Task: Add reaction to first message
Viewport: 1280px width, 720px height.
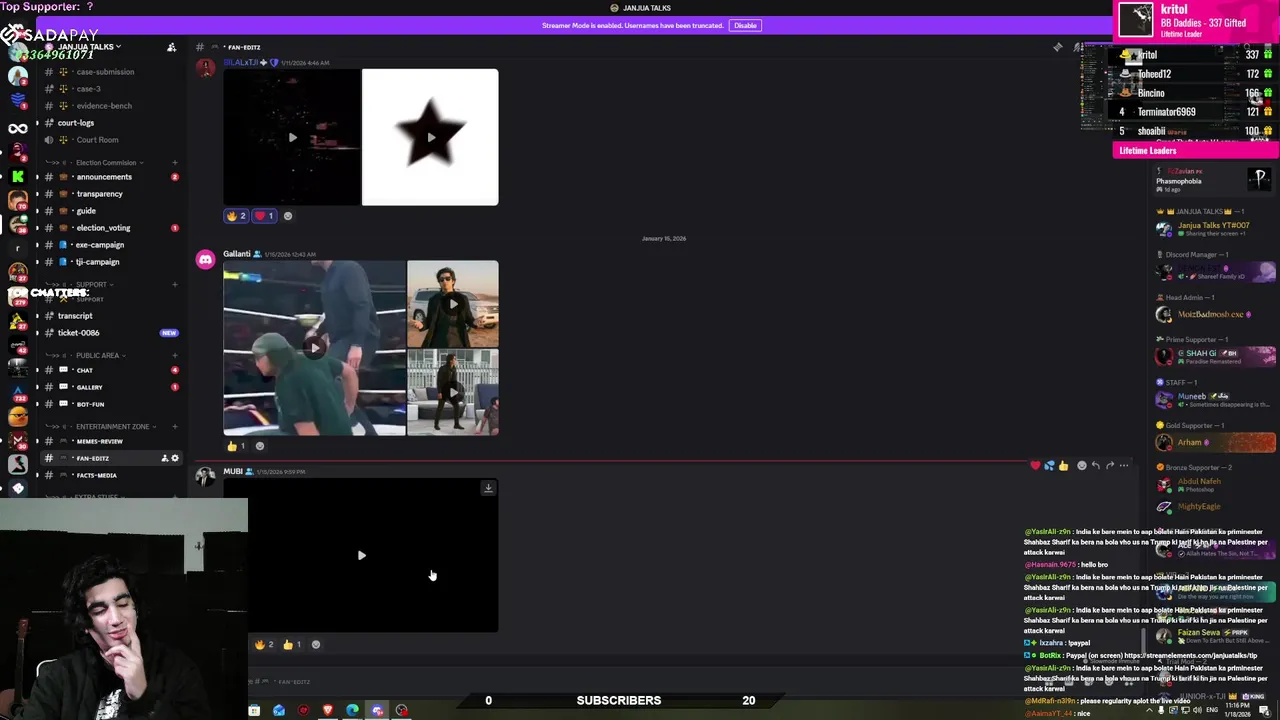Action: 288,216
